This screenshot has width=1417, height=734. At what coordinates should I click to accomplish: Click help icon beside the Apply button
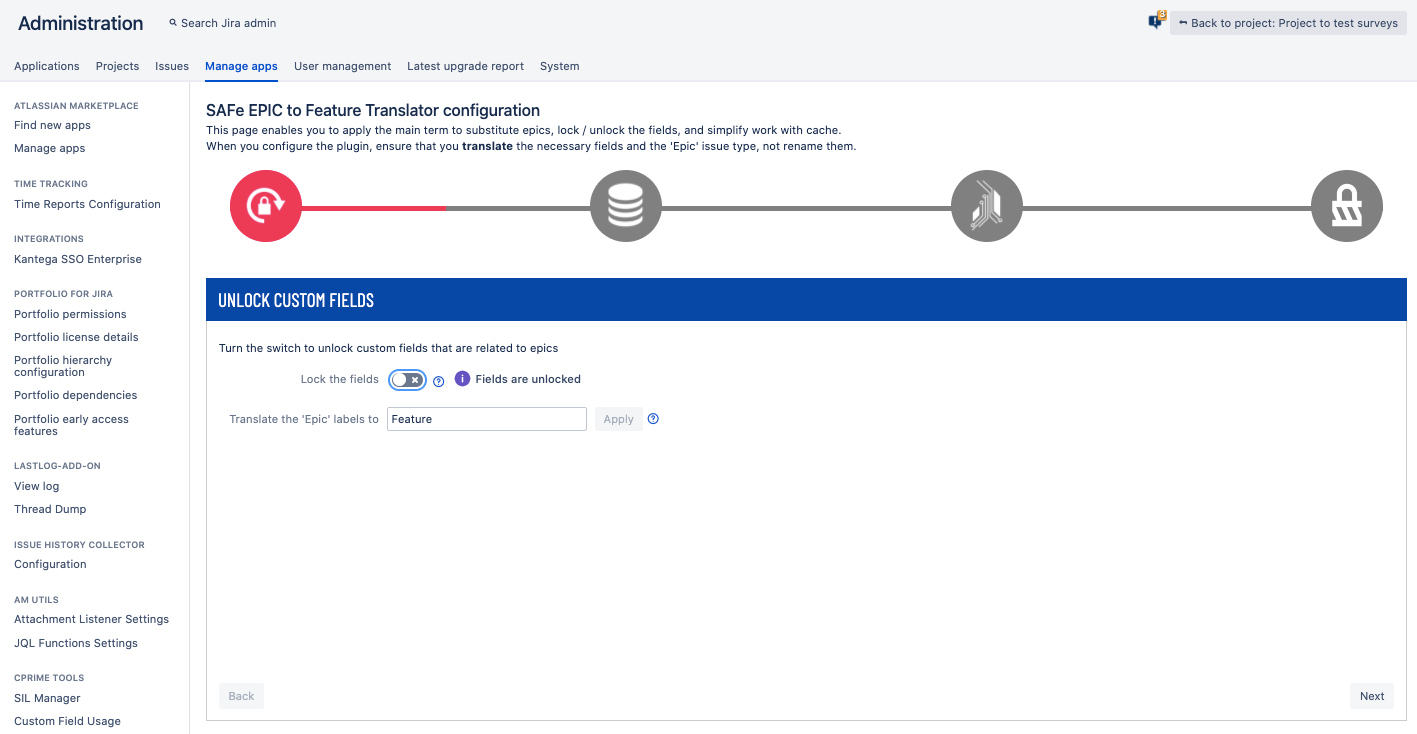pos(653,419)
